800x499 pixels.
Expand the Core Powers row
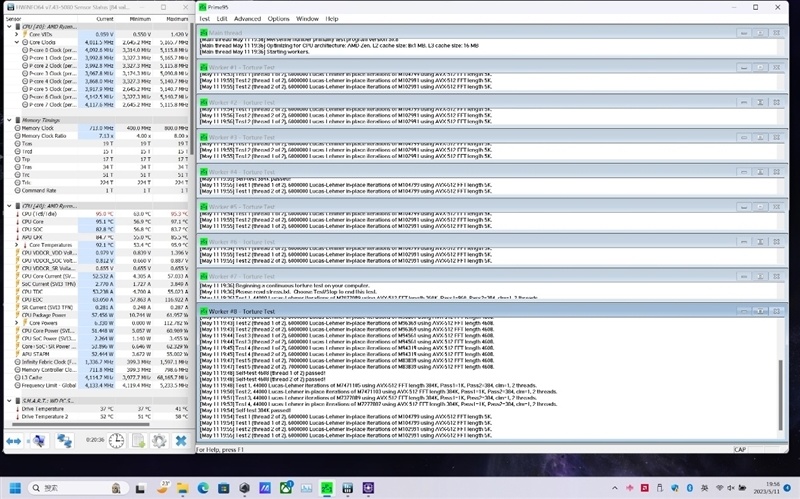point(17,323)
